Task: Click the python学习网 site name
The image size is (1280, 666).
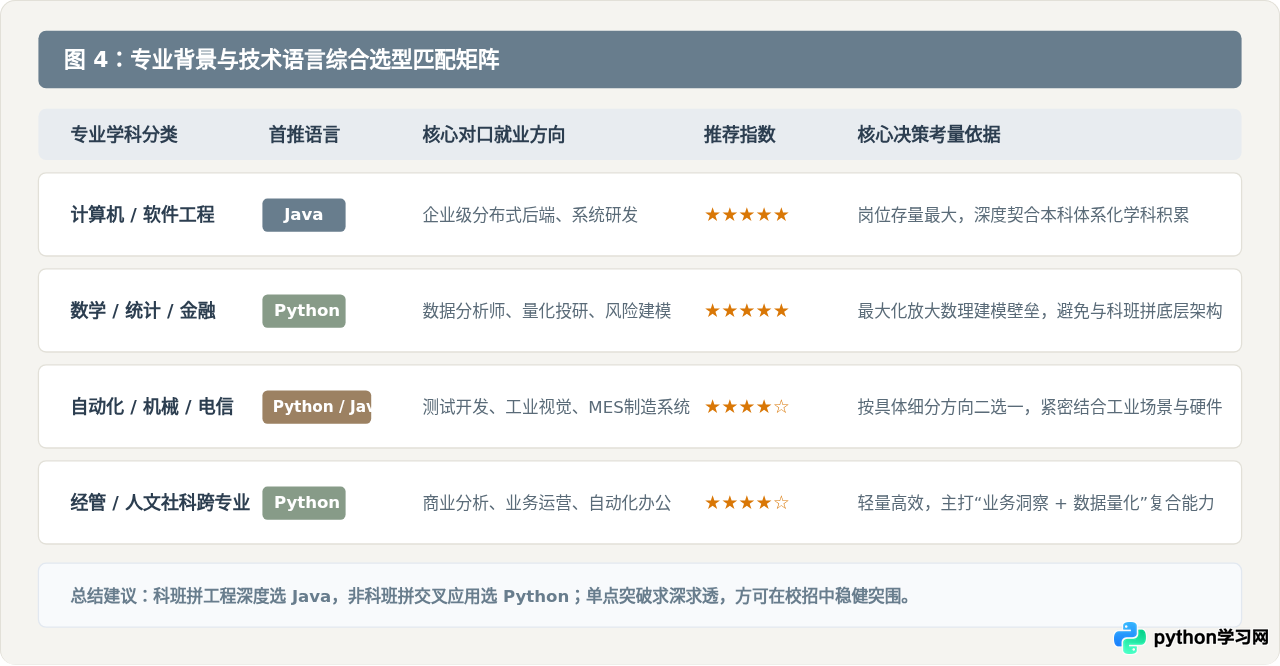Action: 1211,638
